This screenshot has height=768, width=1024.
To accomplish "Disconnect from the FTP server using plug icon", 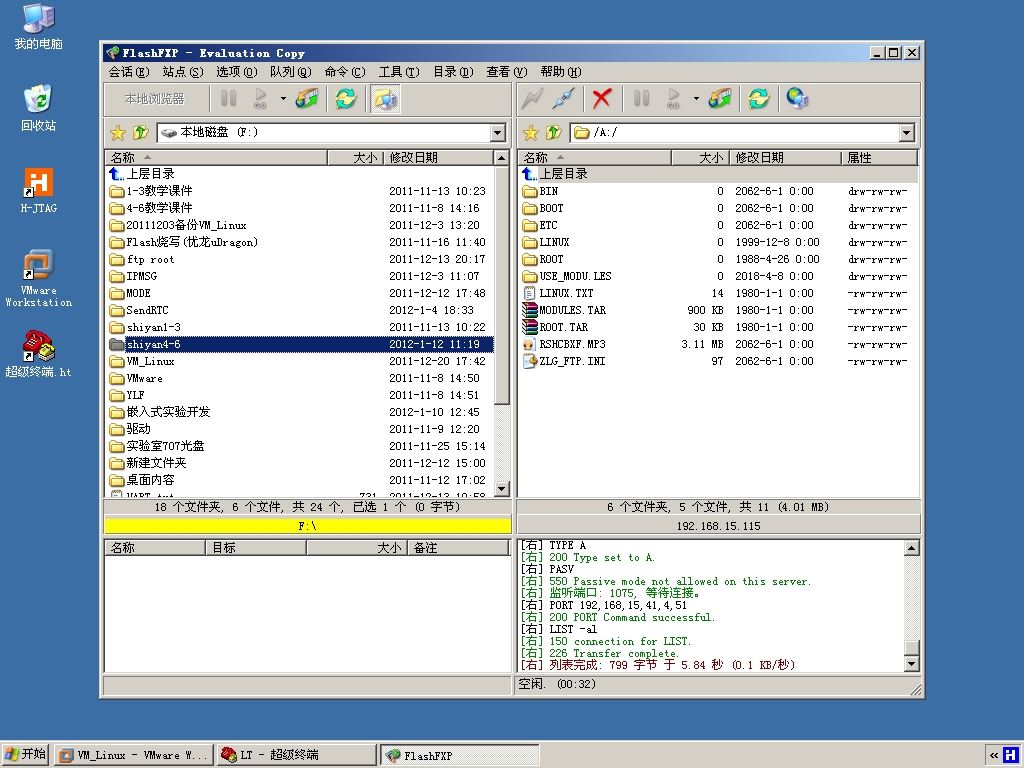I will click(x=564, y=99).
